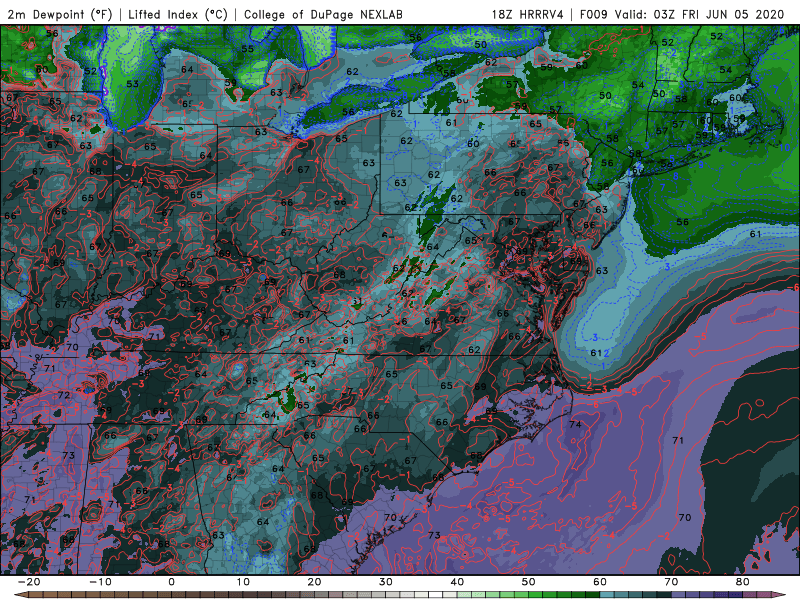Click the '74' dewpoint value off the Carolina coast
This screenshot has height=600, width=800.
(575, 424)
